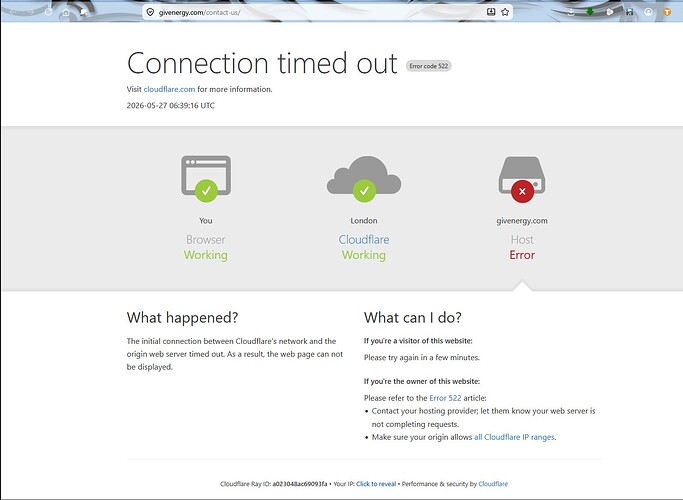Go to the browser home page icon
This screenshot has width=683, height=500.
click(x=66, y=13)
